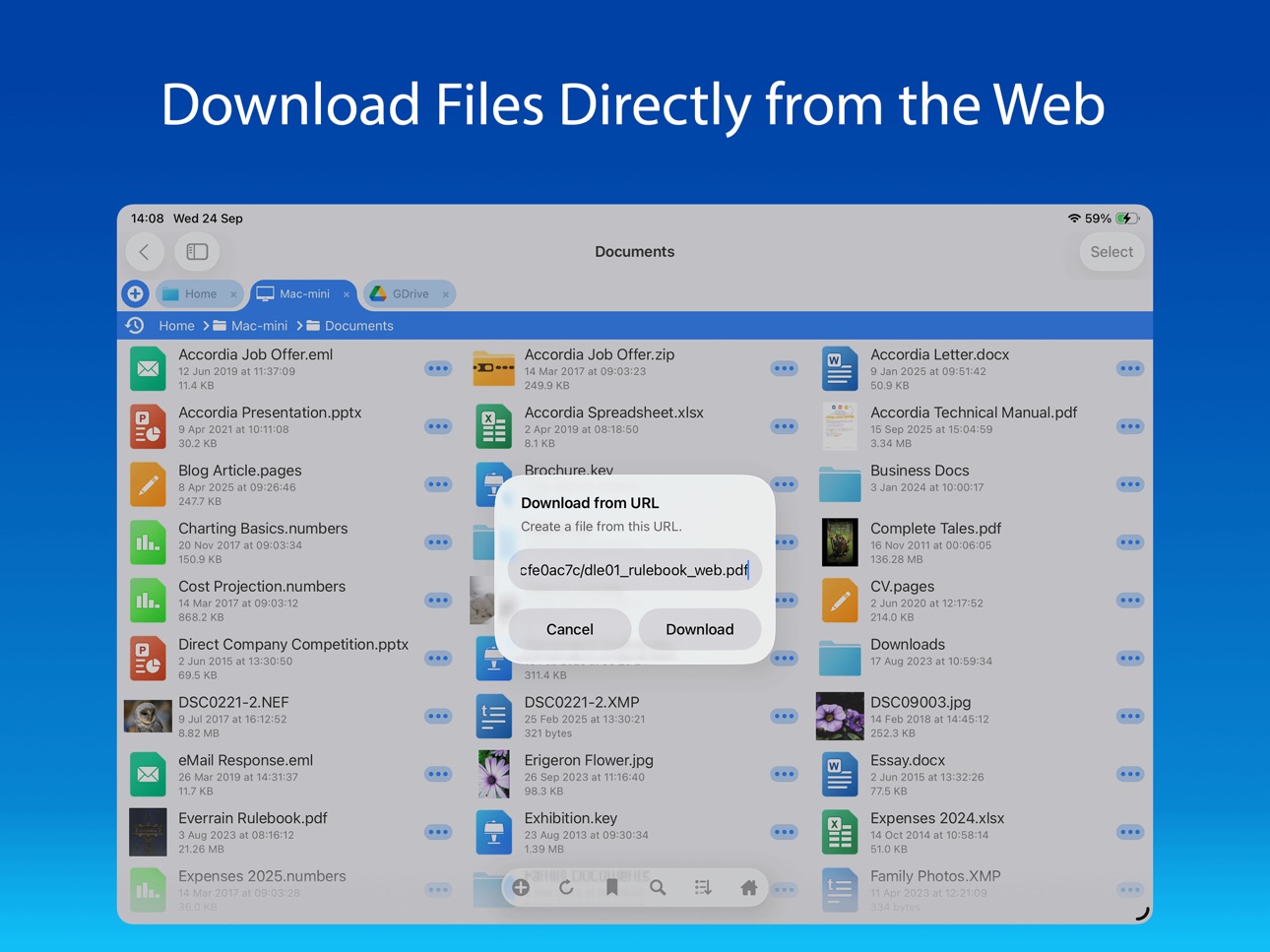Viewport: 1270px width, 952px height.
Task: Open the Accordia Job Offer.zip archive icon
Action: point(493,369)
